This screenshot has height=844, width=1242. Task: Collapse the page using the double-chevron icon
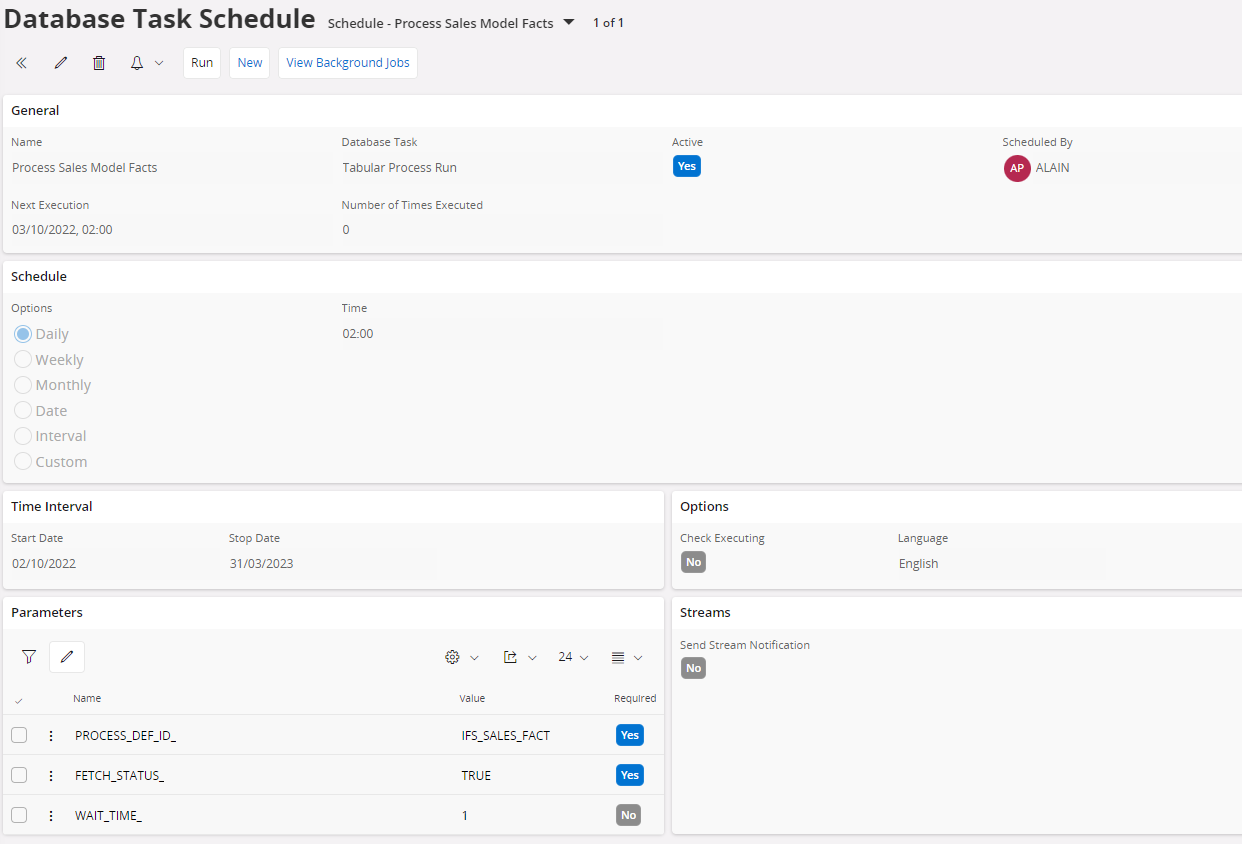[21, 62]
